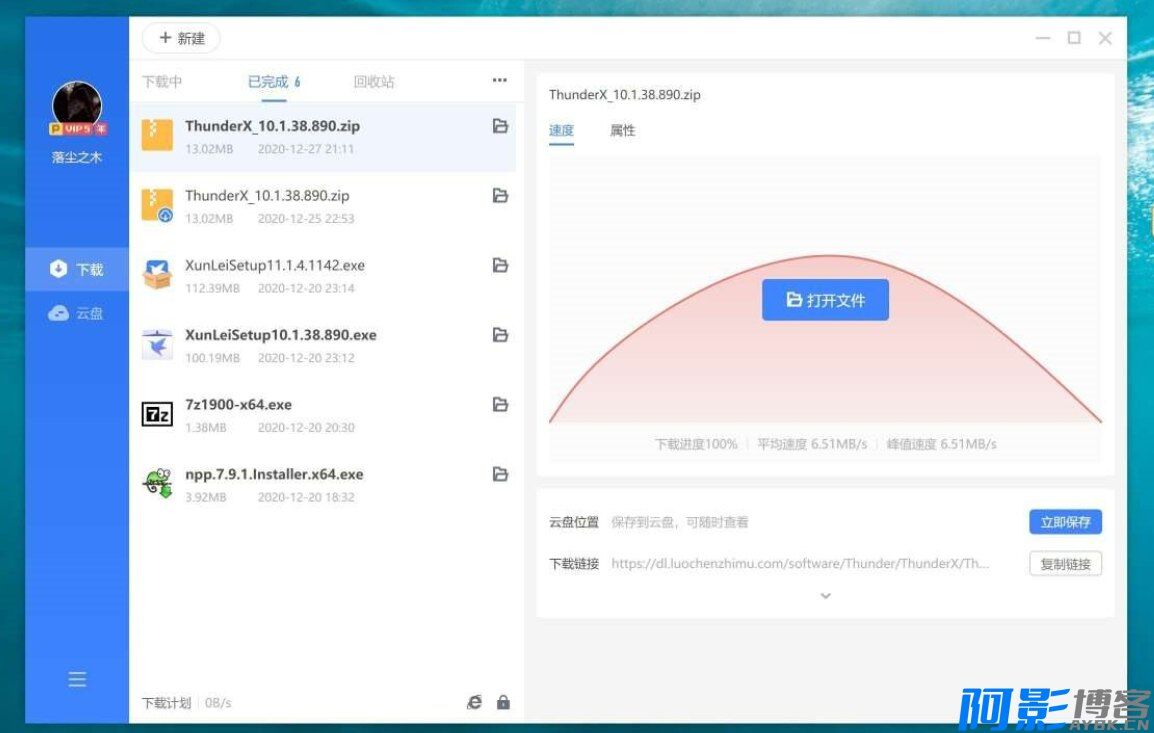Click the lock icon in bottom status bar

click(503, 702)
